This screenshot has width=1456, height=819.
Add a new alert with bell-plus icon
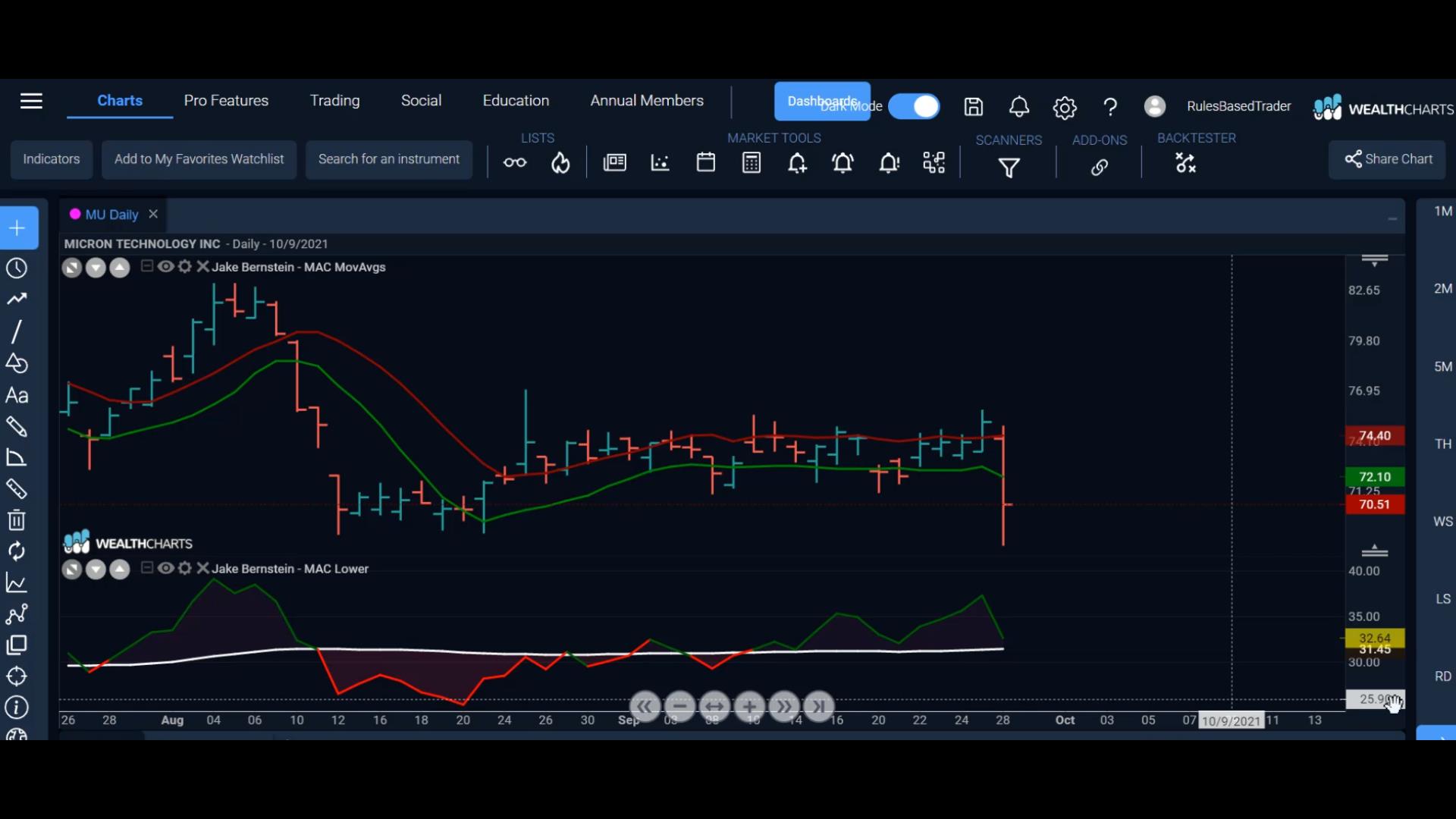(797, 163)
